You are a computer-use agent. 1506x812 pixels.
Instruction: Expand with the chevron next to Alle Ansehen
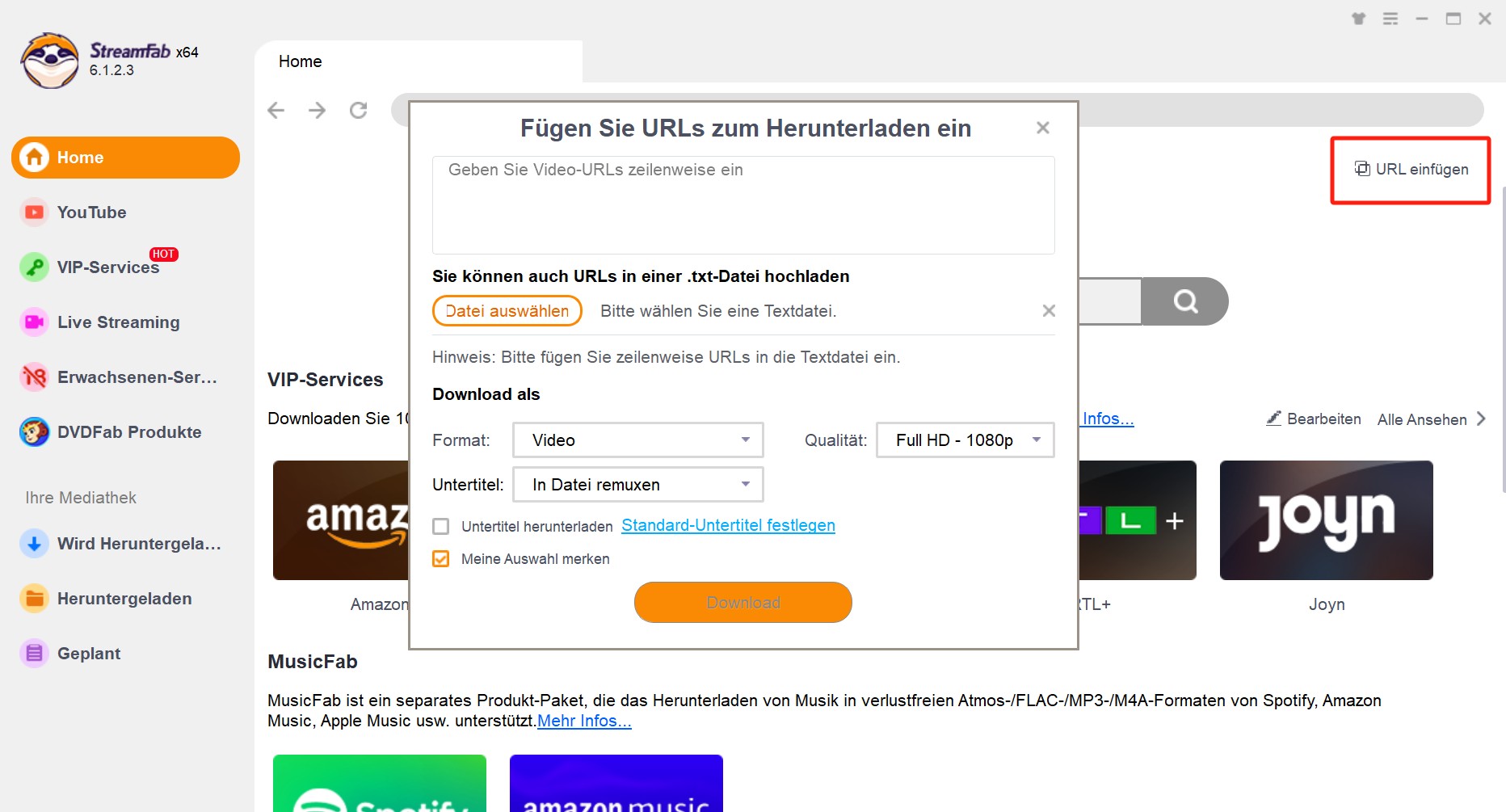1481,419
